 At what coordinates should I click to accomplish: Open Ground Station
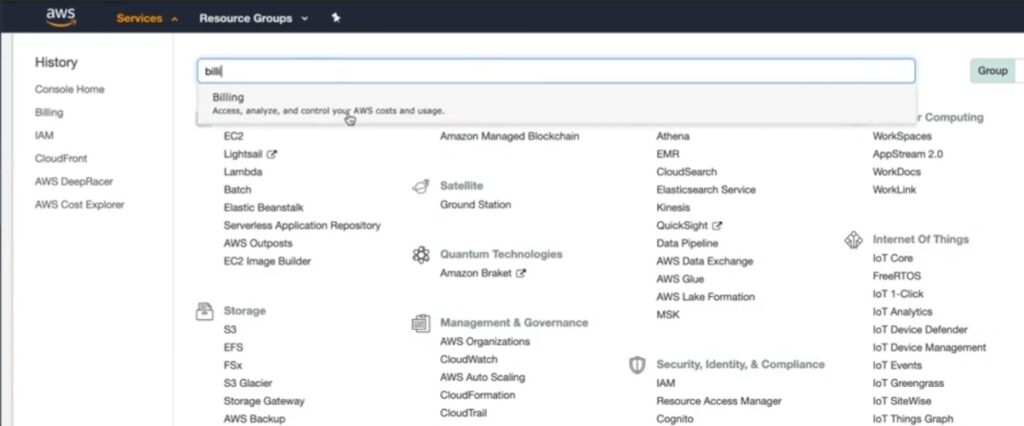475,205
